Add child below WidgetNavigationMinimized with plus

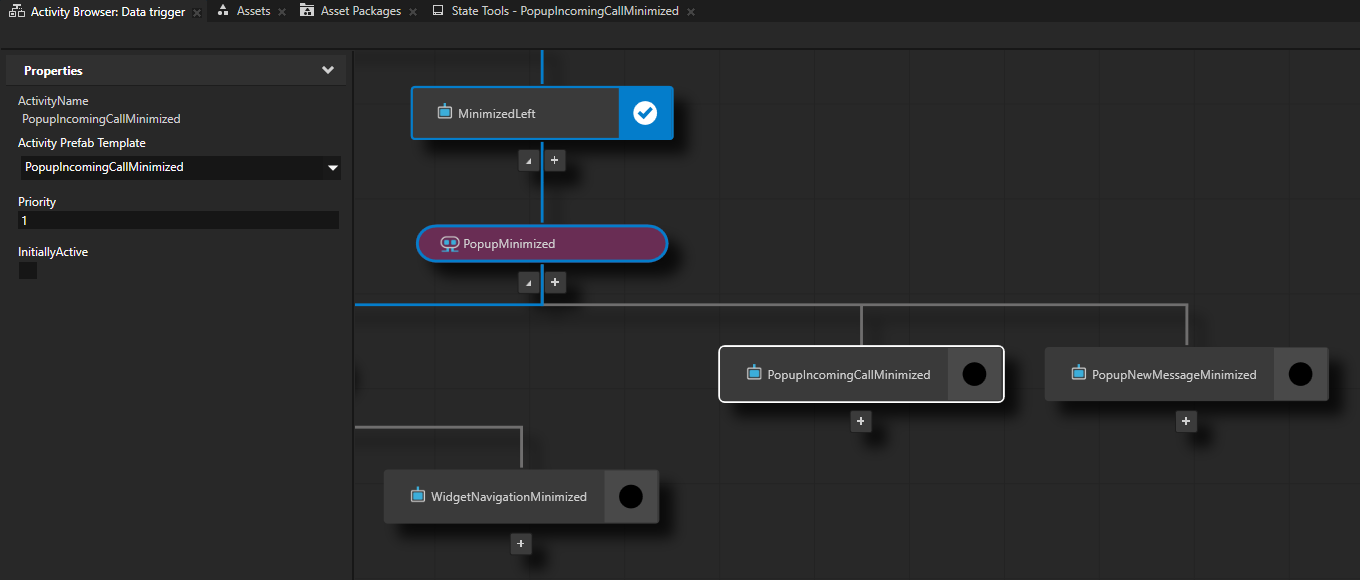pyautogui.click(x=520, y=544)
